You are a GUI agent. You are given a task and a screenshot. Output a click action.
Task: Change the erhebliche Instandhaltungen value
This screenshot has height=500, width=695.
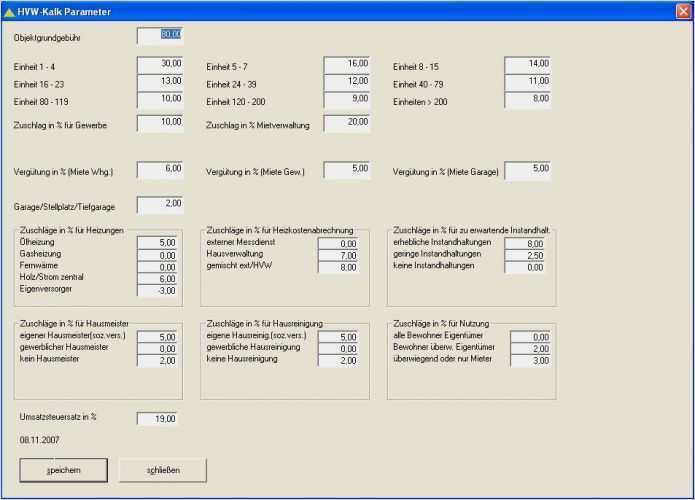(x=525, y=243)
